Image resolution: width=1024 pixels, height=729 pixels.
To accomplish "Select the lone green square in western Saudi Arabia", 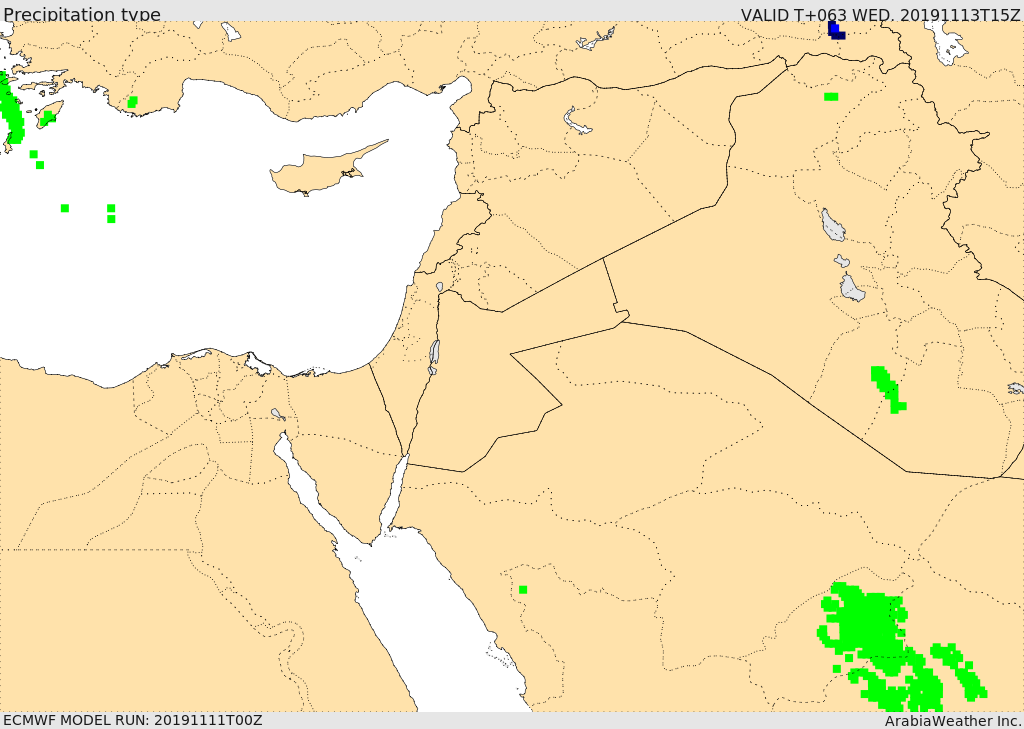I will tap(523, 590).
